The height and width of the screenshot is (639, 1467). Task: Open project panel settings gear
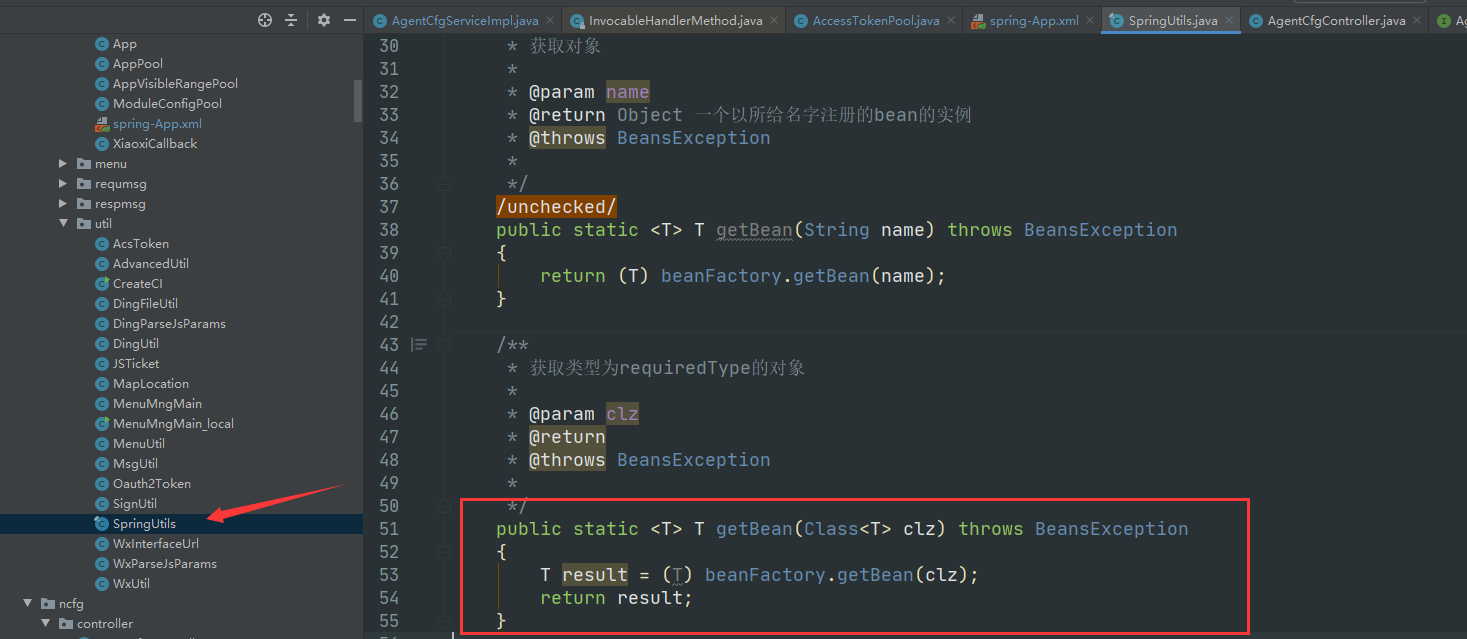323,20
